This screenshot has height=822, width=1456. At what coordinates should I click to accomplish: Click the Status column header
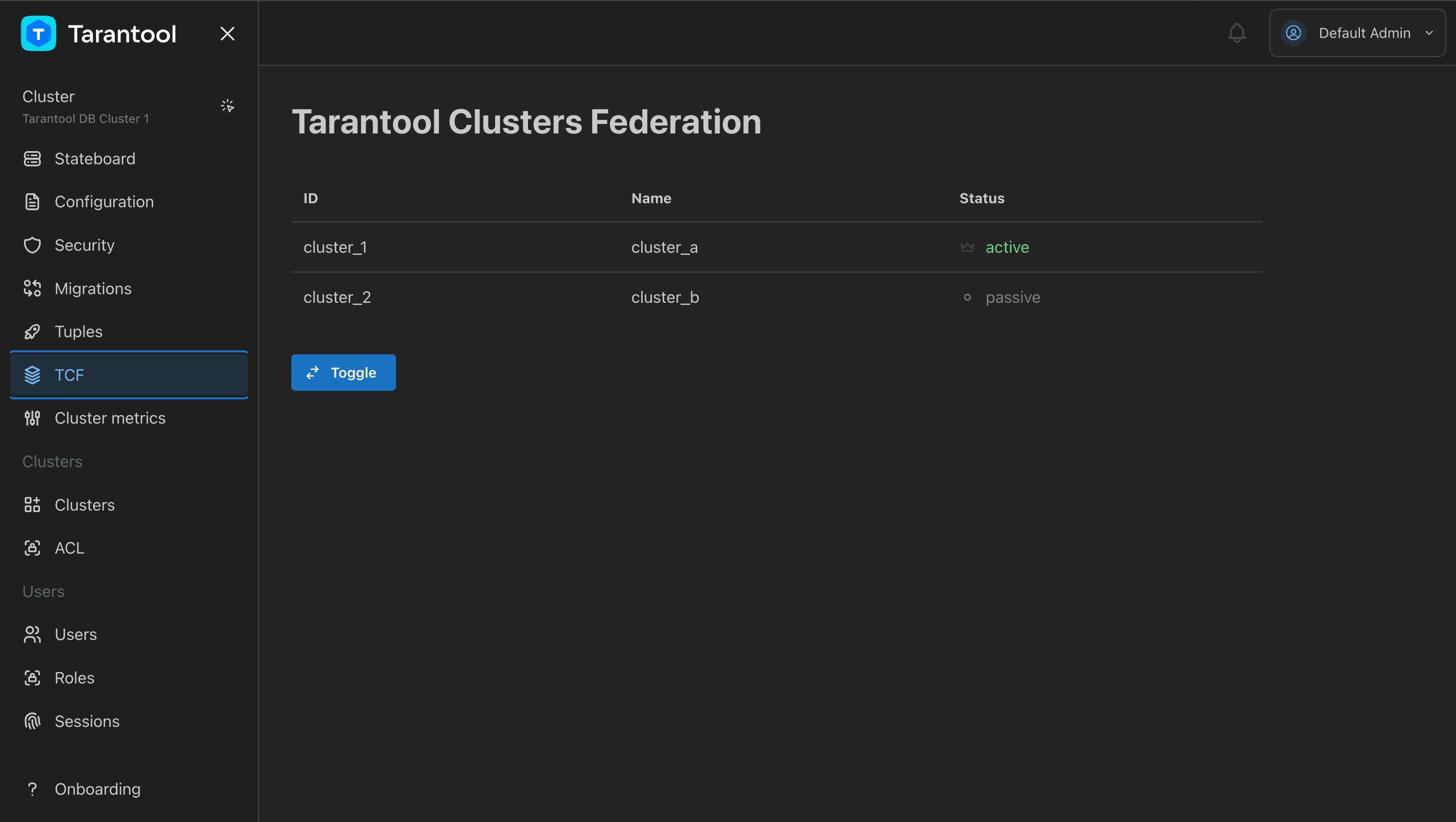(982, 198)
